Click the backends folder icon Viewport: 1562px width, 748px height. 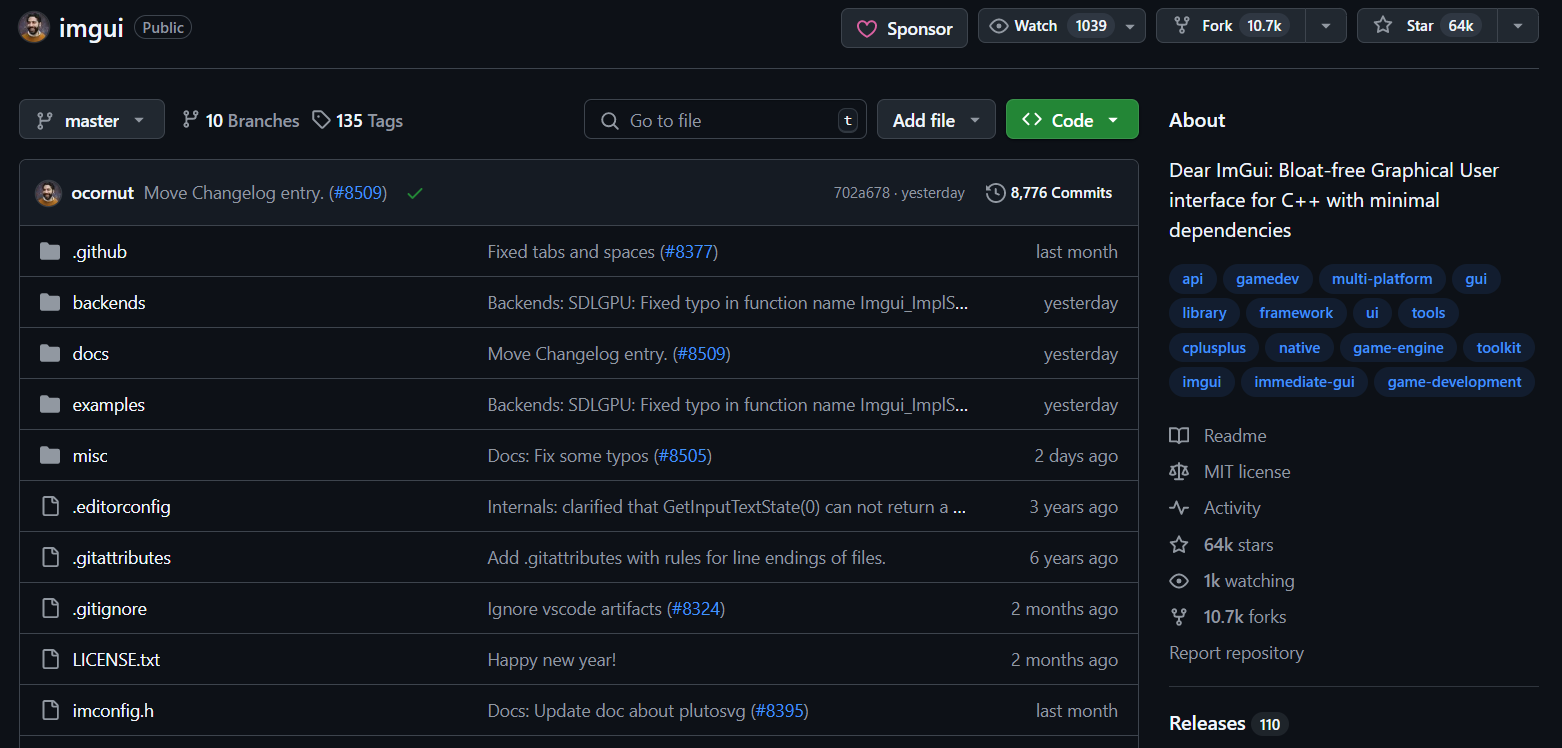point(50,302)
